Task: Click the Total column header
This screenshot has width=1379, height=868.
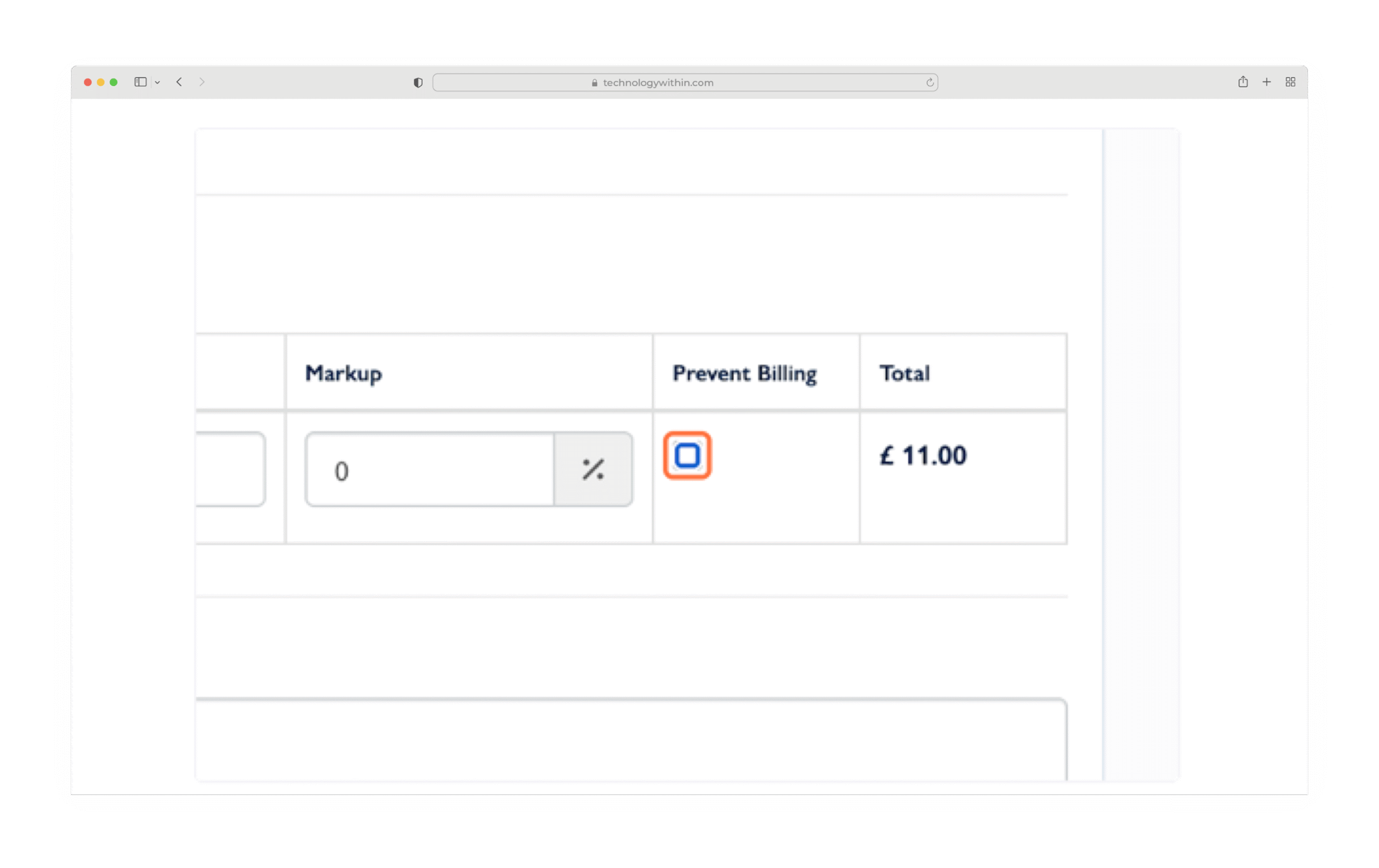Action: (904, 373)
